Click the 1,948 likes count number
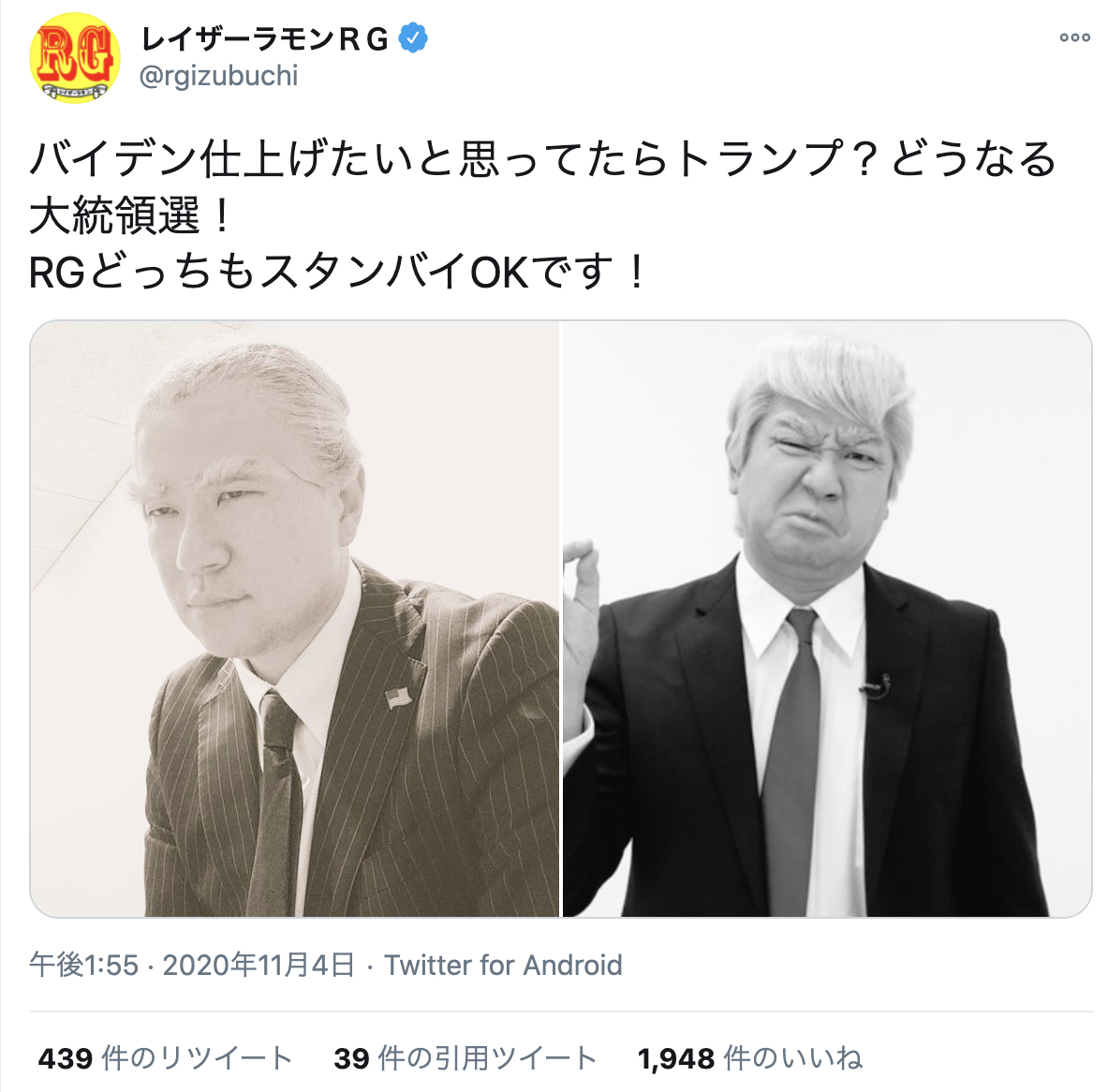Screen dimensions: 1108x1092 (x=676, y=1059)
